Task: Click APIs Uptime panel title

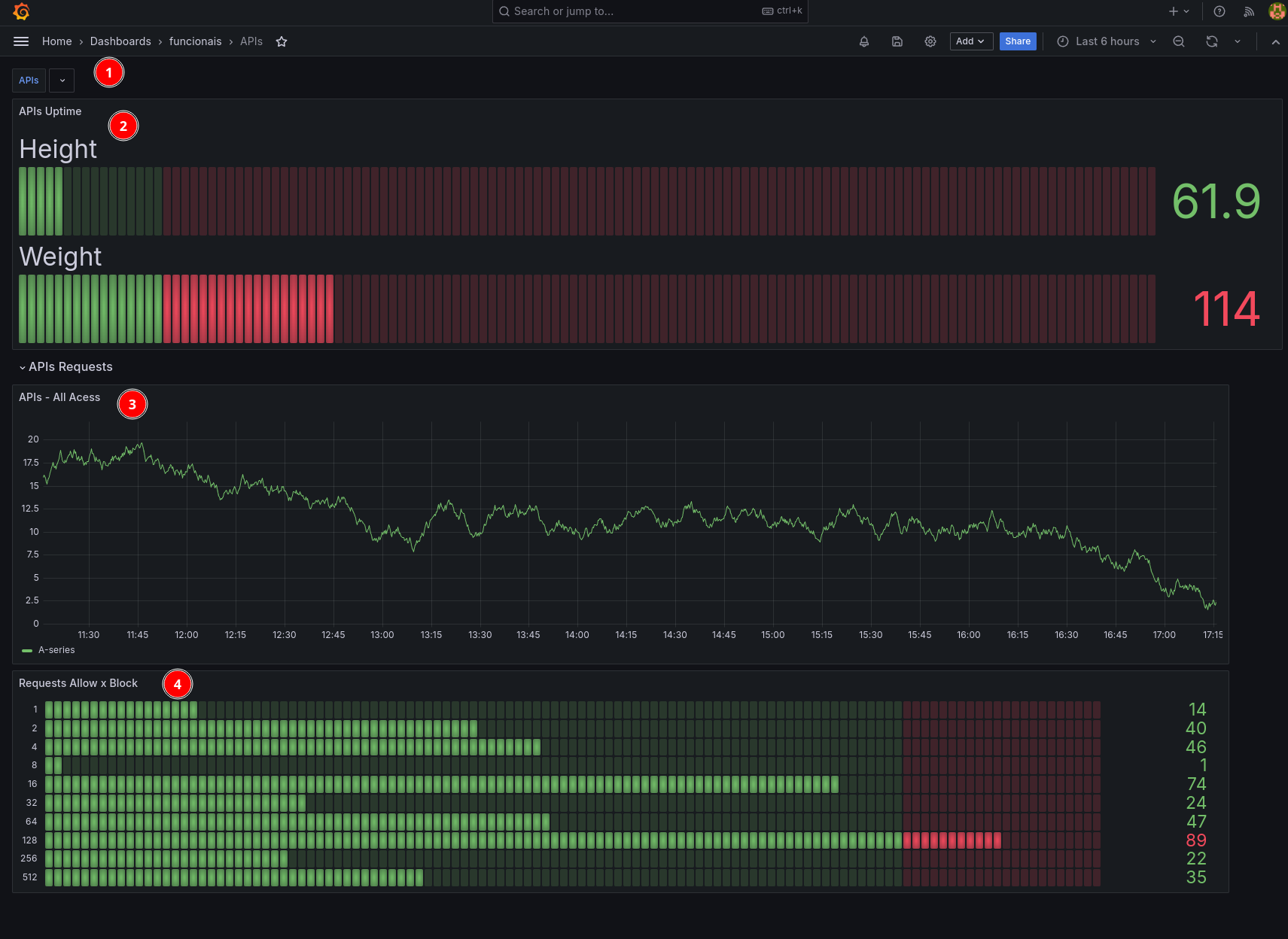Action: tap(50, 111)
